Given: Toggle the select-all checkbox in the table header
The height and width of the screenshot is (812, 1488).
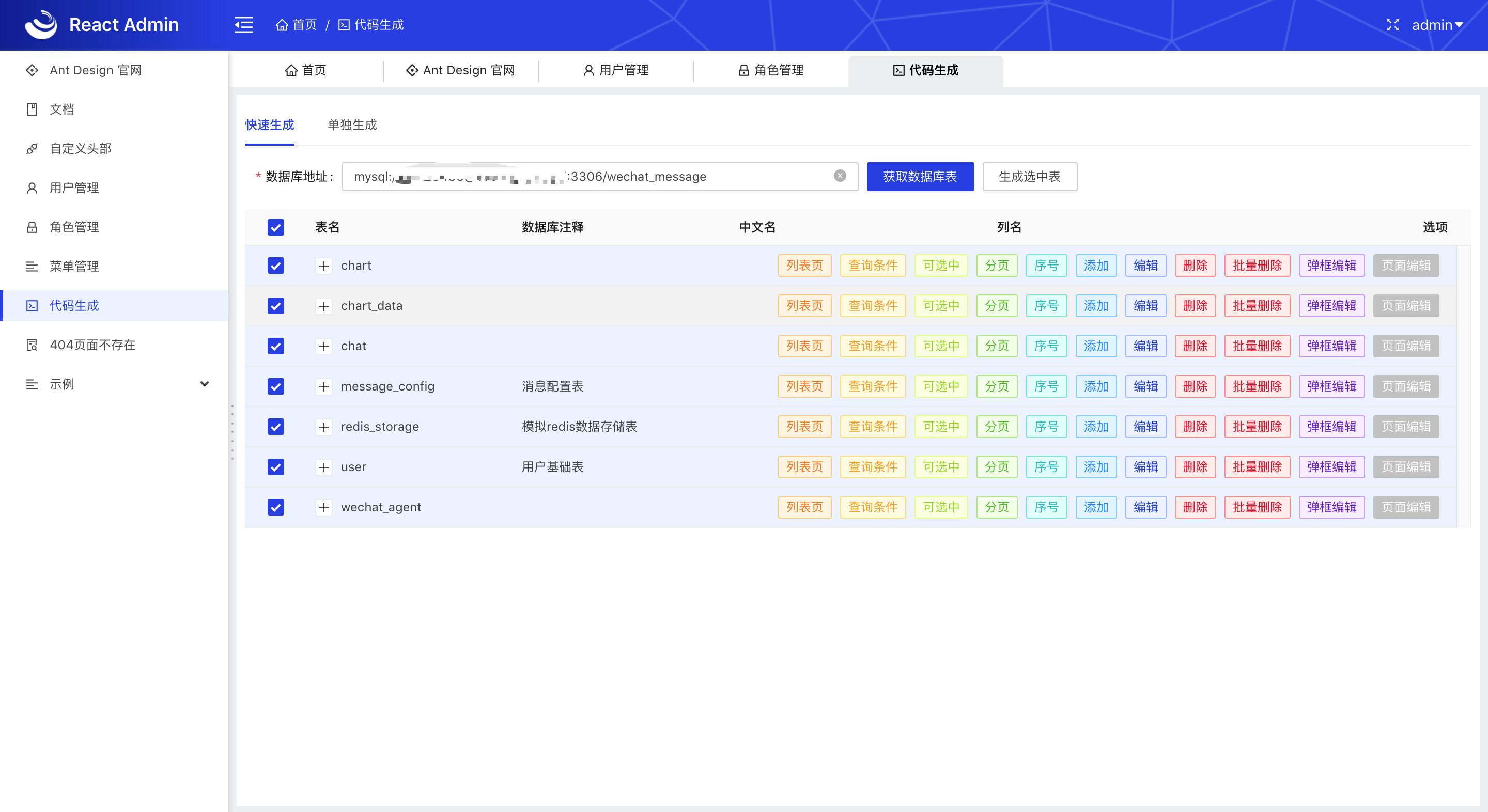Looking at the screenshot, I should pos(275,227).
